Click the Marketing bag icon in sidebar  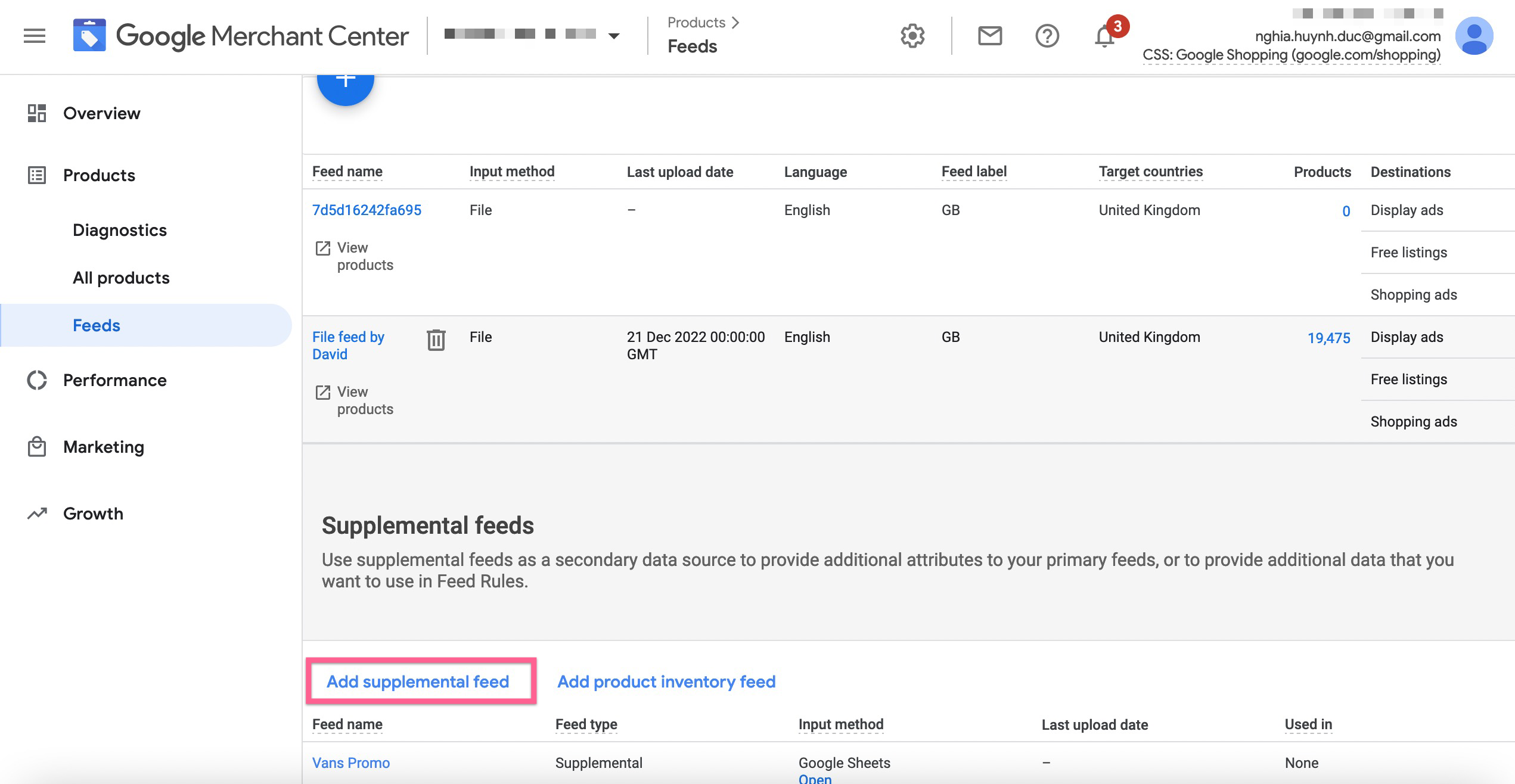37,447
